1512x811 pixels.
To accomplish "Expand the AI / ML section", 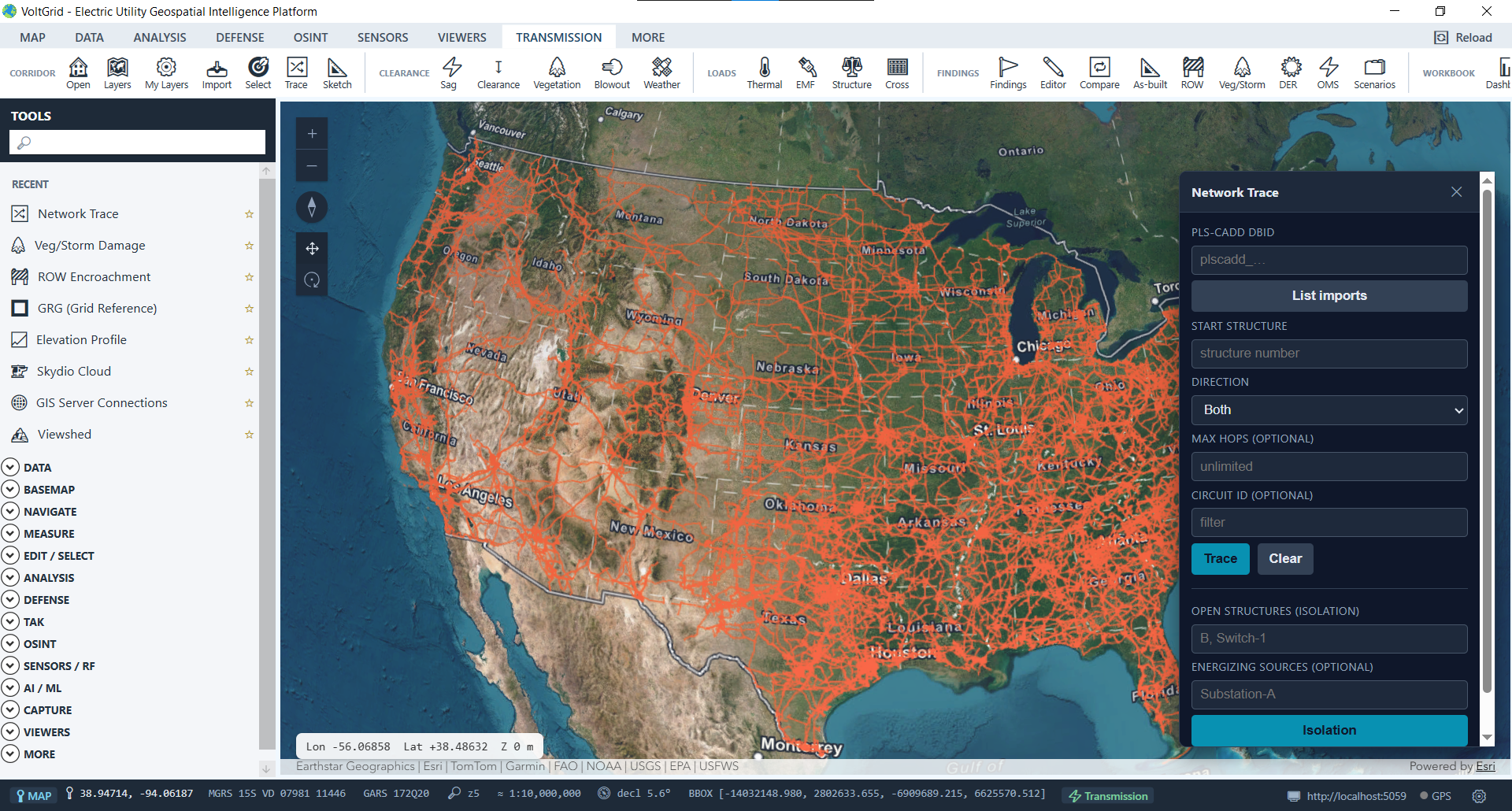I will pyautogui.click(x=32, y=688).
